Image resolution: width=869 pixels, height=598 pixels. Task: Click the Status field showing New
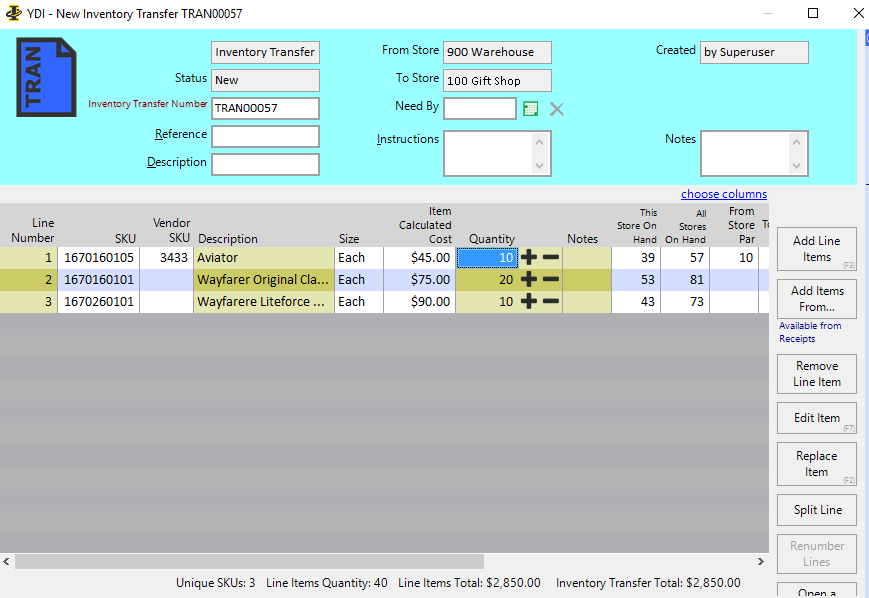pos(265,80)
